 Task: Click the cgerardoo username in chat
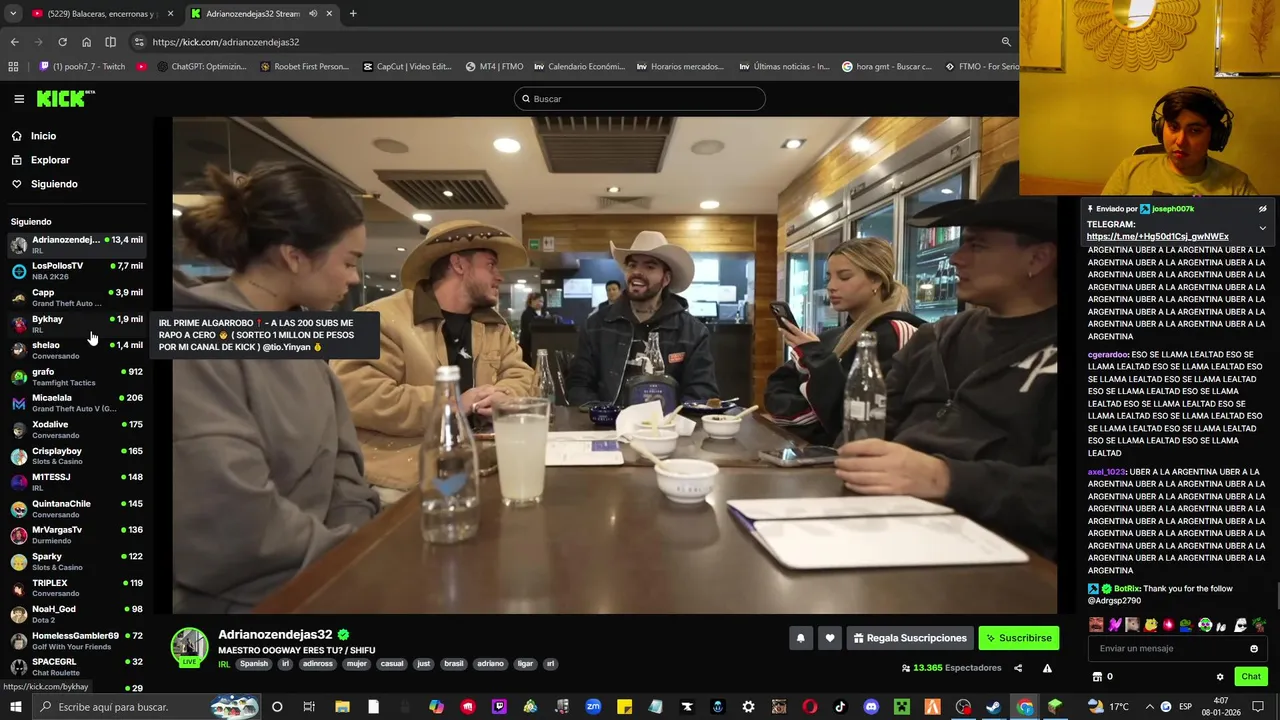1107,354
